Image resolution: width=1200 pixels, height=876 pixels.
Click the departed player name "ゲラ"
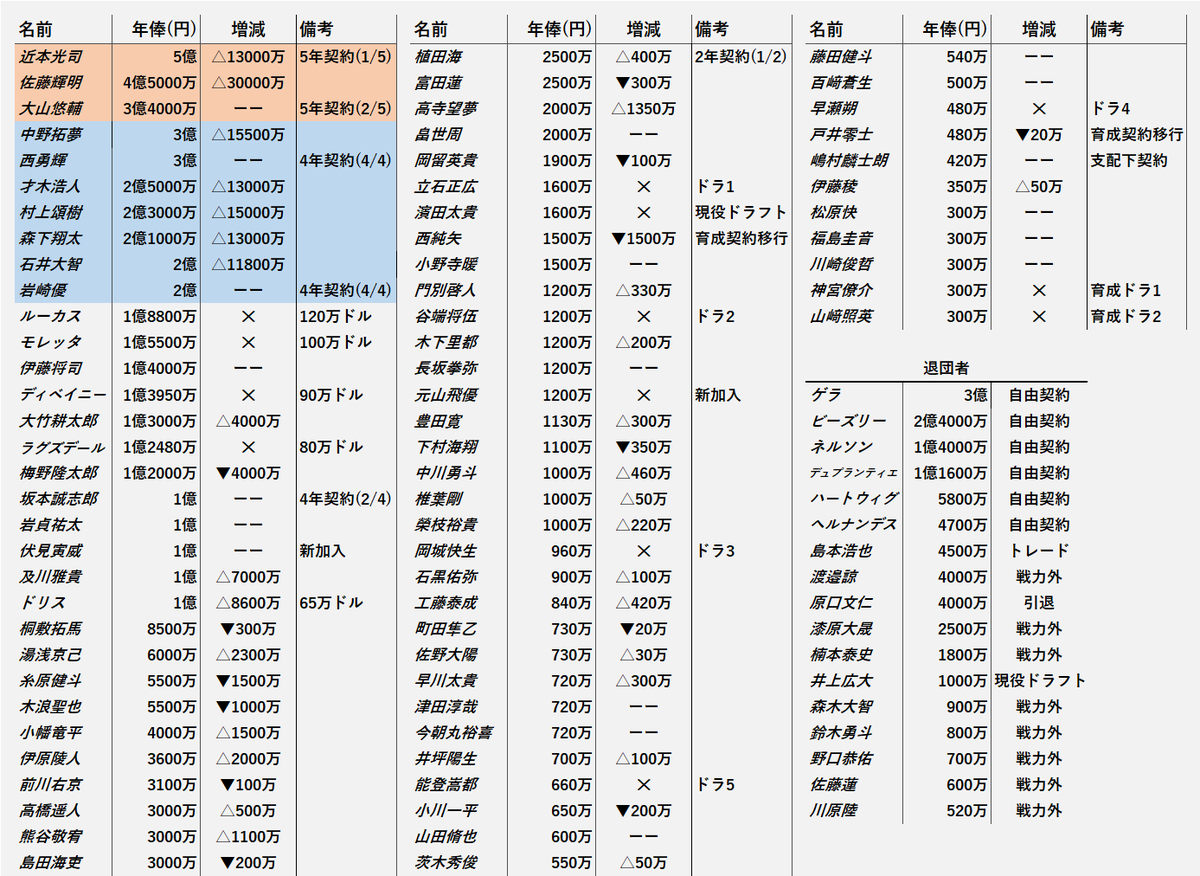coord(827,395)
